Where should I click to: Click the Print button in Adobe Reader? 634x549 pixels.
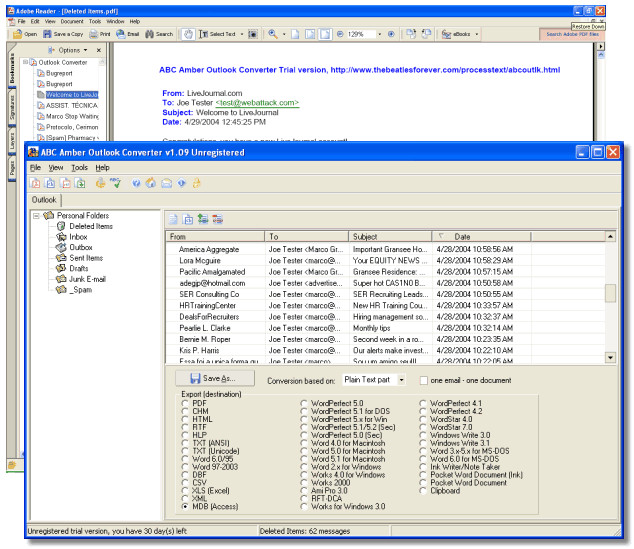tap(100, 34)
